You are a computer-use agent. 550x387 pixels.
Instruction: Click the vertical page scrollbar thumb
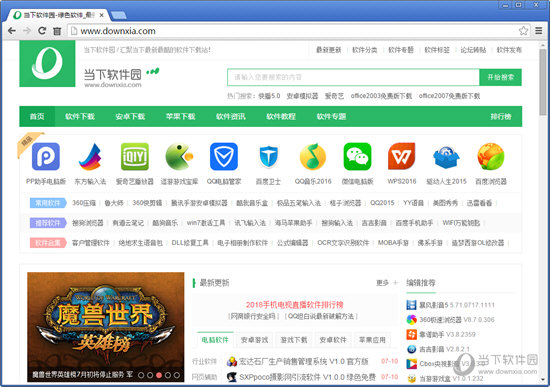point(543,82)
